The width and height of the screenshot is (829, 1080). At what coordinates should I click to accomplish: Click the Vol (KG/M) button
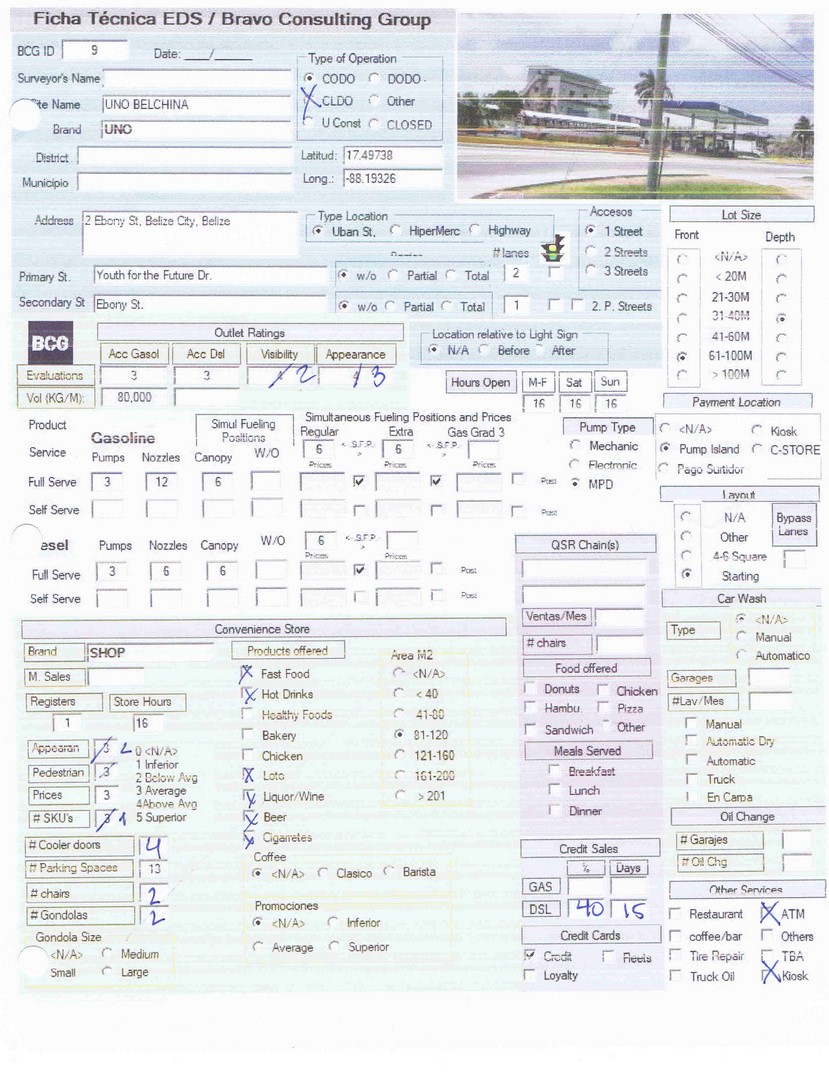[x=54, y=397]
